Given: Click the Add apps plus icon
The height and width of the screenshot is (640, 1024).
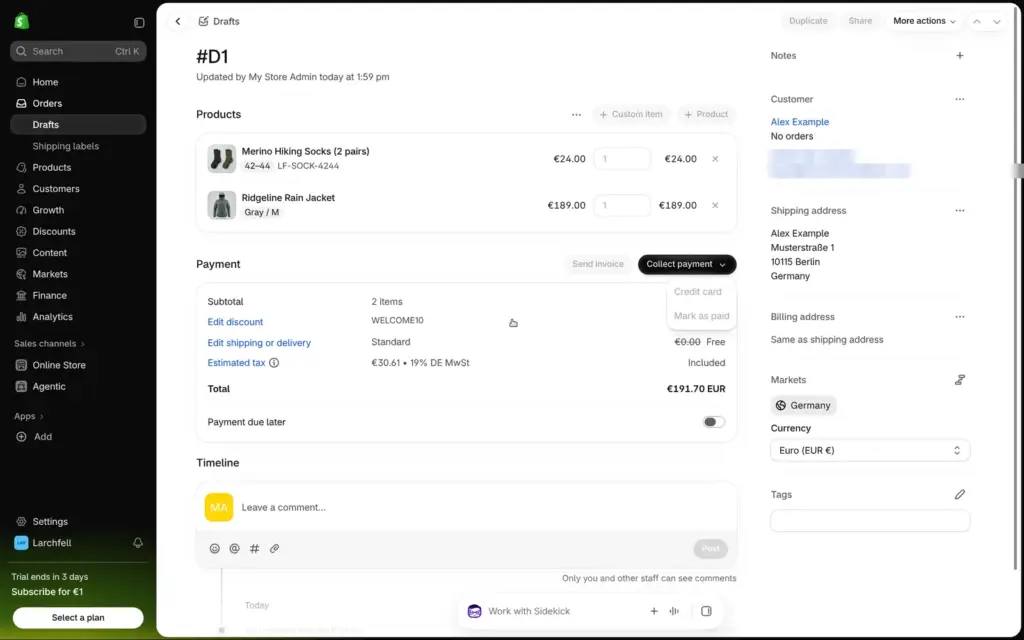Looking at the screenshot, I should point(22,437).
